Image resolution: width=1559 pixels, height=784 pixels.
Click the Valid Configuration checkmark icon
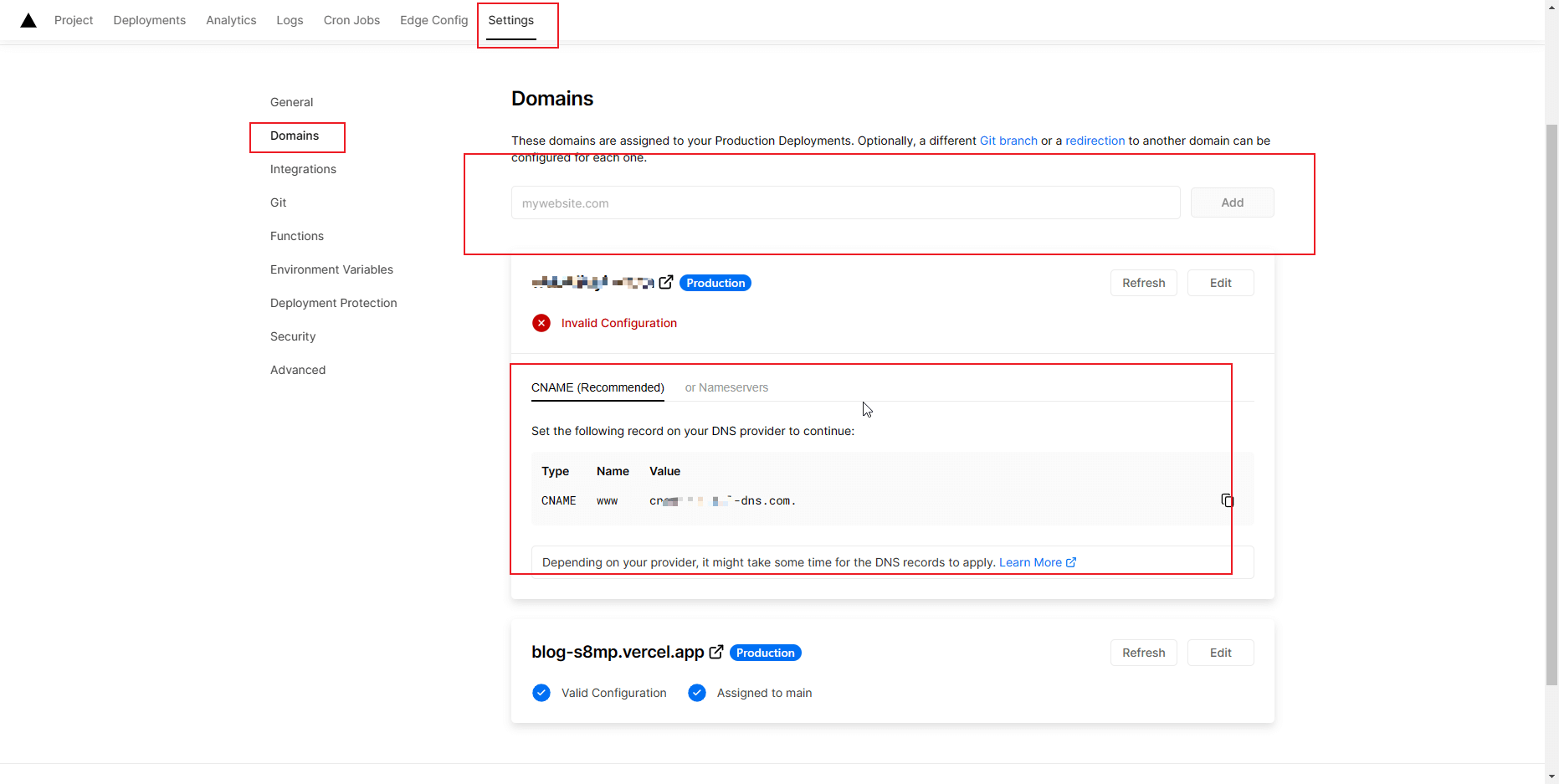click(541, 693)
